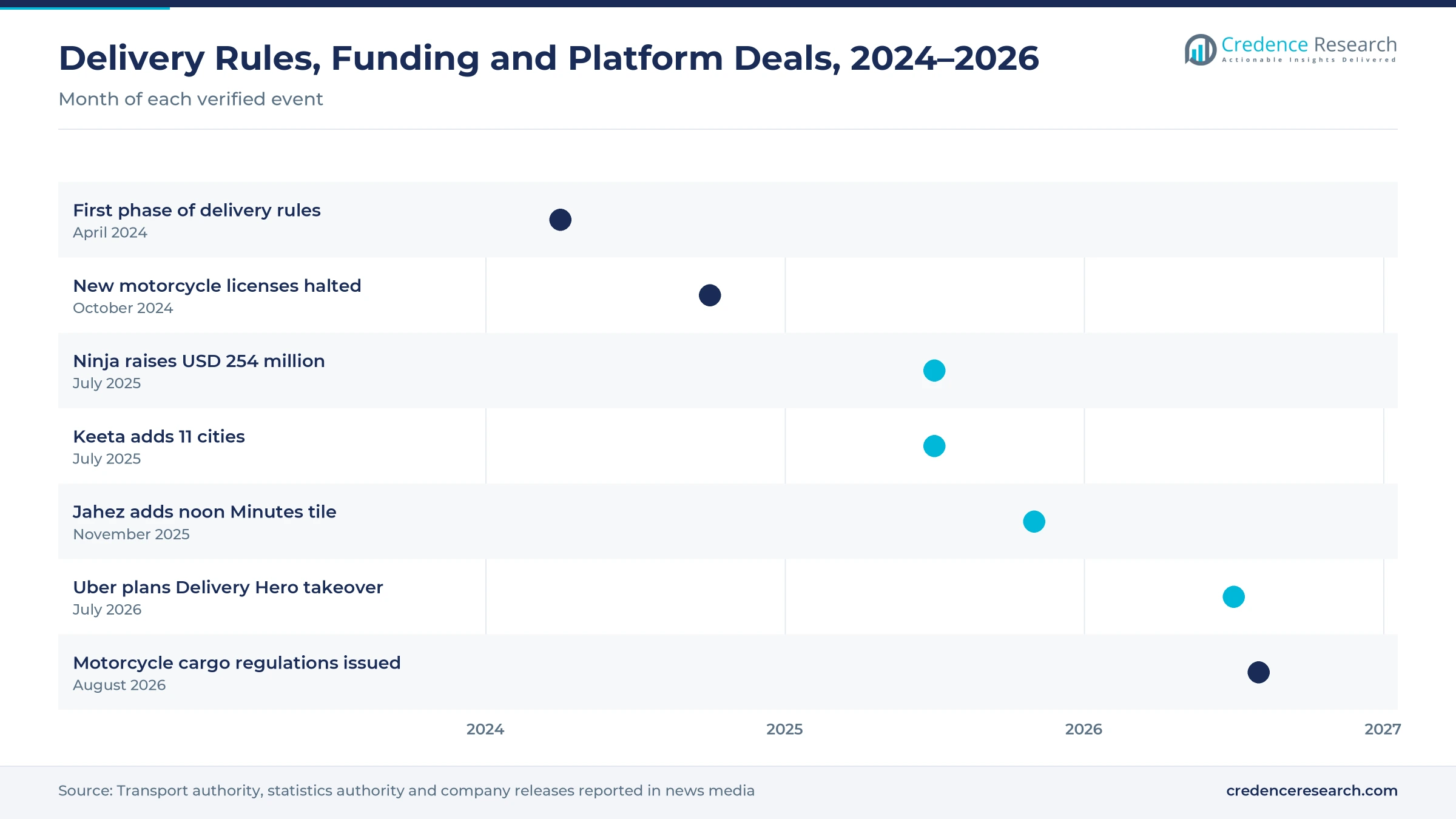The image size is (1456, 819).
Task: Click 'Jahez adds noon Minutes tile' label
Action: [204, 512]
